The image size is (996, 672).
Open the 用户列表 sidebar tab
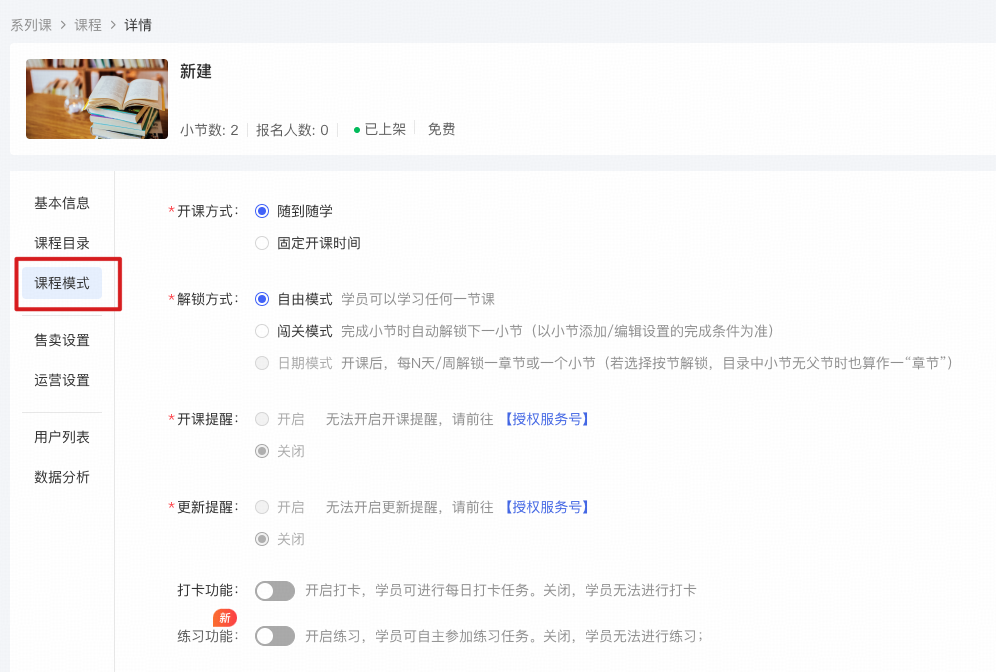click(62, 437)
